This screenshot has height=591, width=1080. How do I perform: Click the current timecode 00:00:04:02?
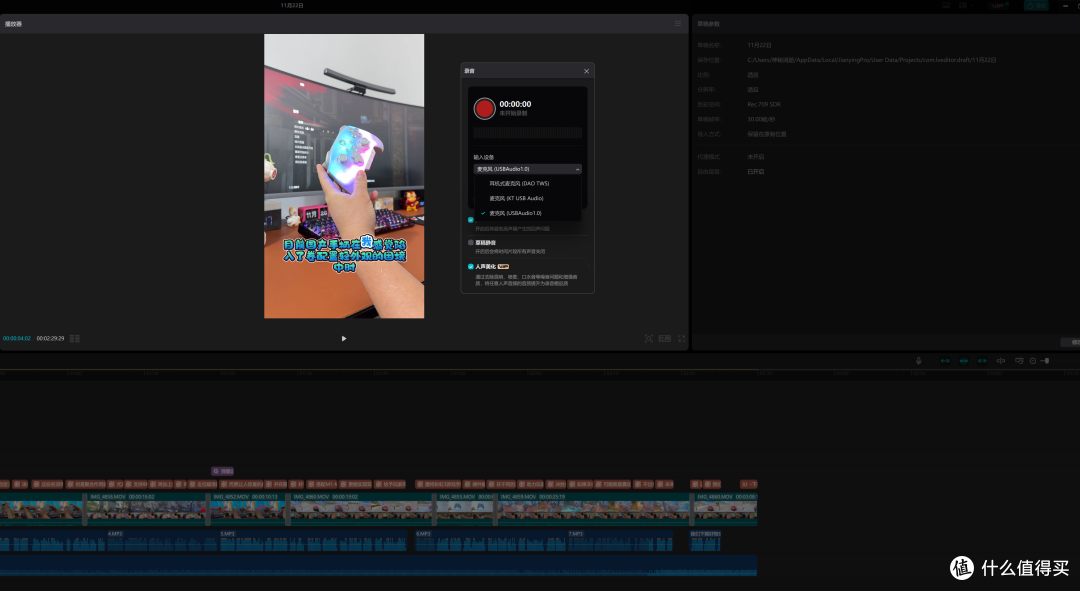(17, 338)
